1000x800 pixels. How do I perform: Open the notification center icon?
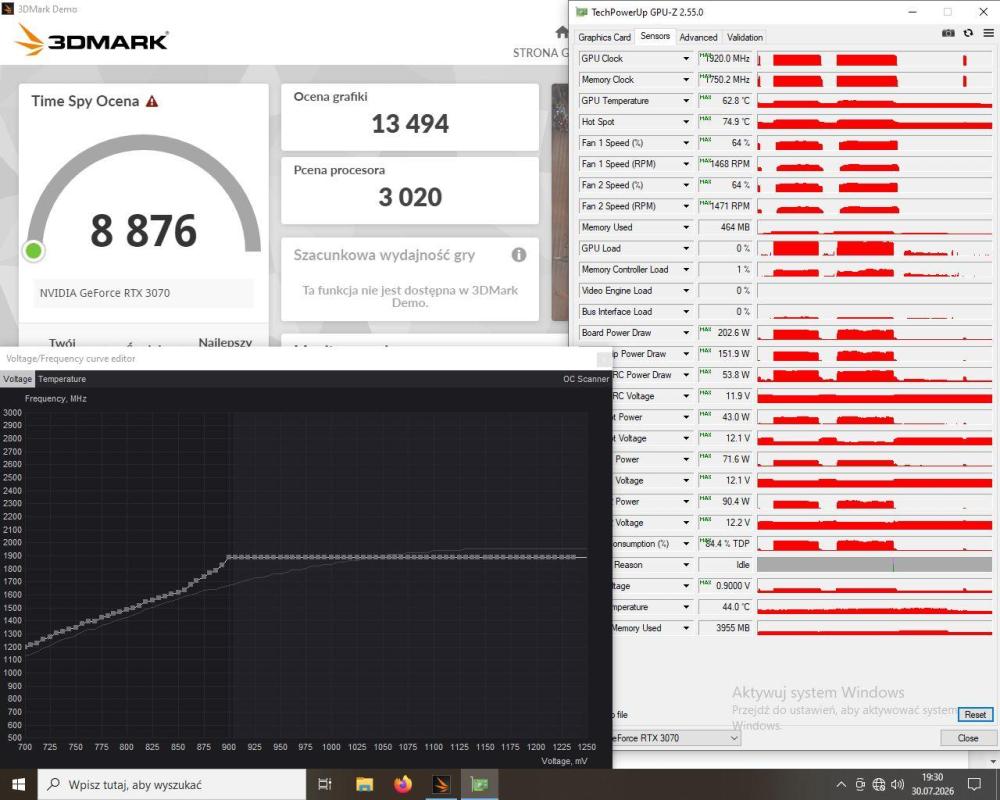point(974,785)
